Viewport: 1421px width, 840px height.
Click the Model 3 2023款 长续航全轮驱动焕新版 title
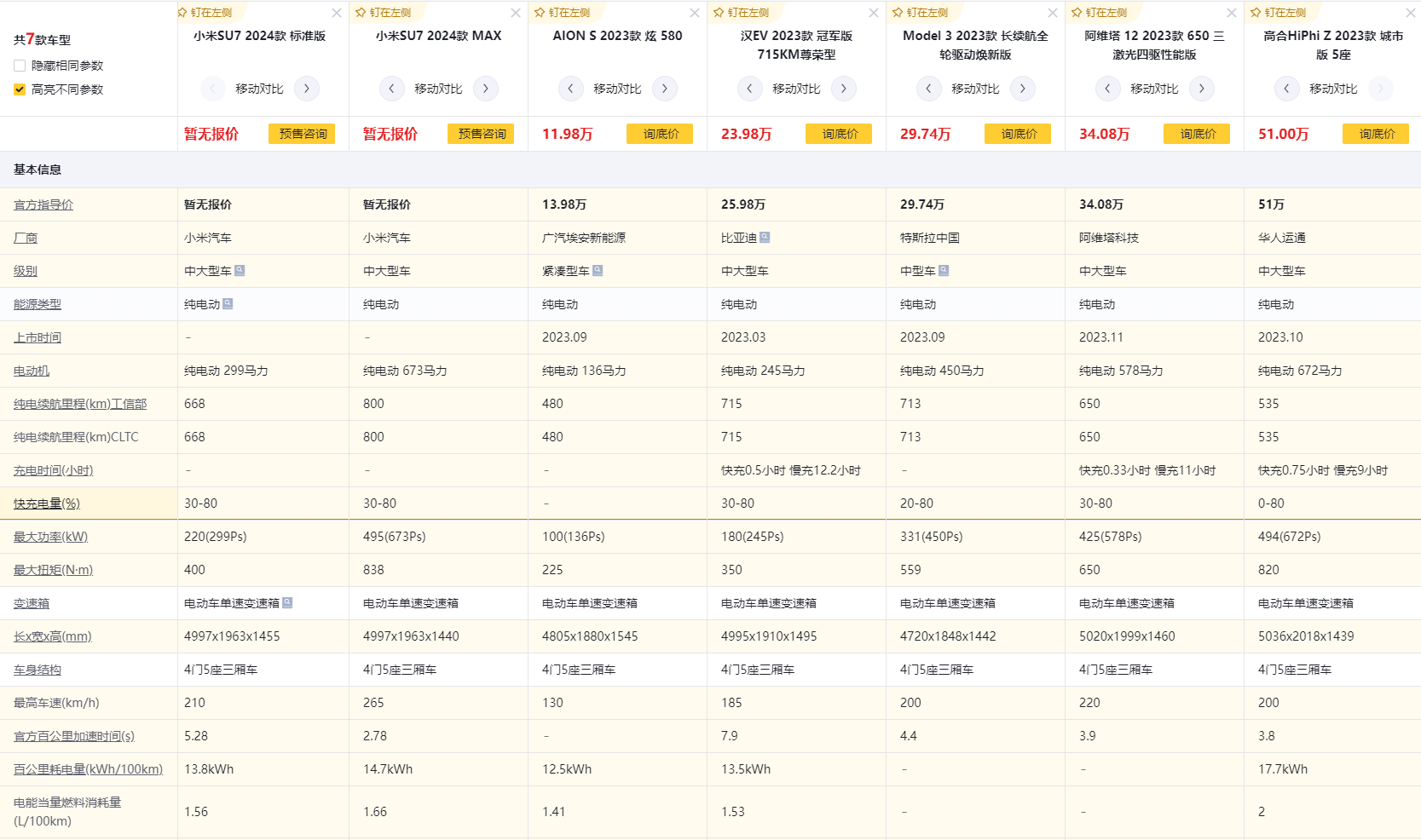[975, 45]
